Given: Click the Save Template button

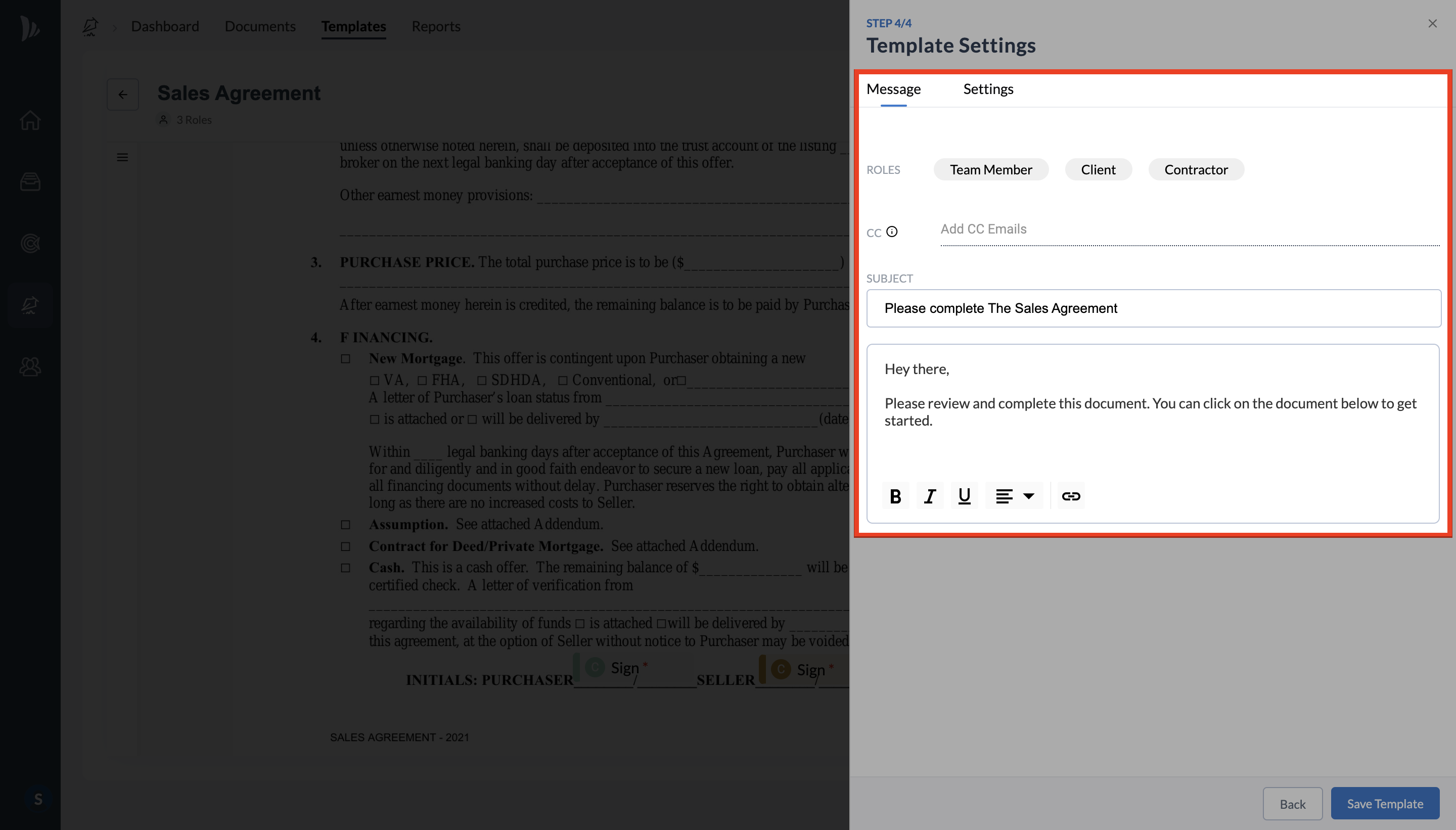Looking at the screenshot, I should [x=1385, y=803].
